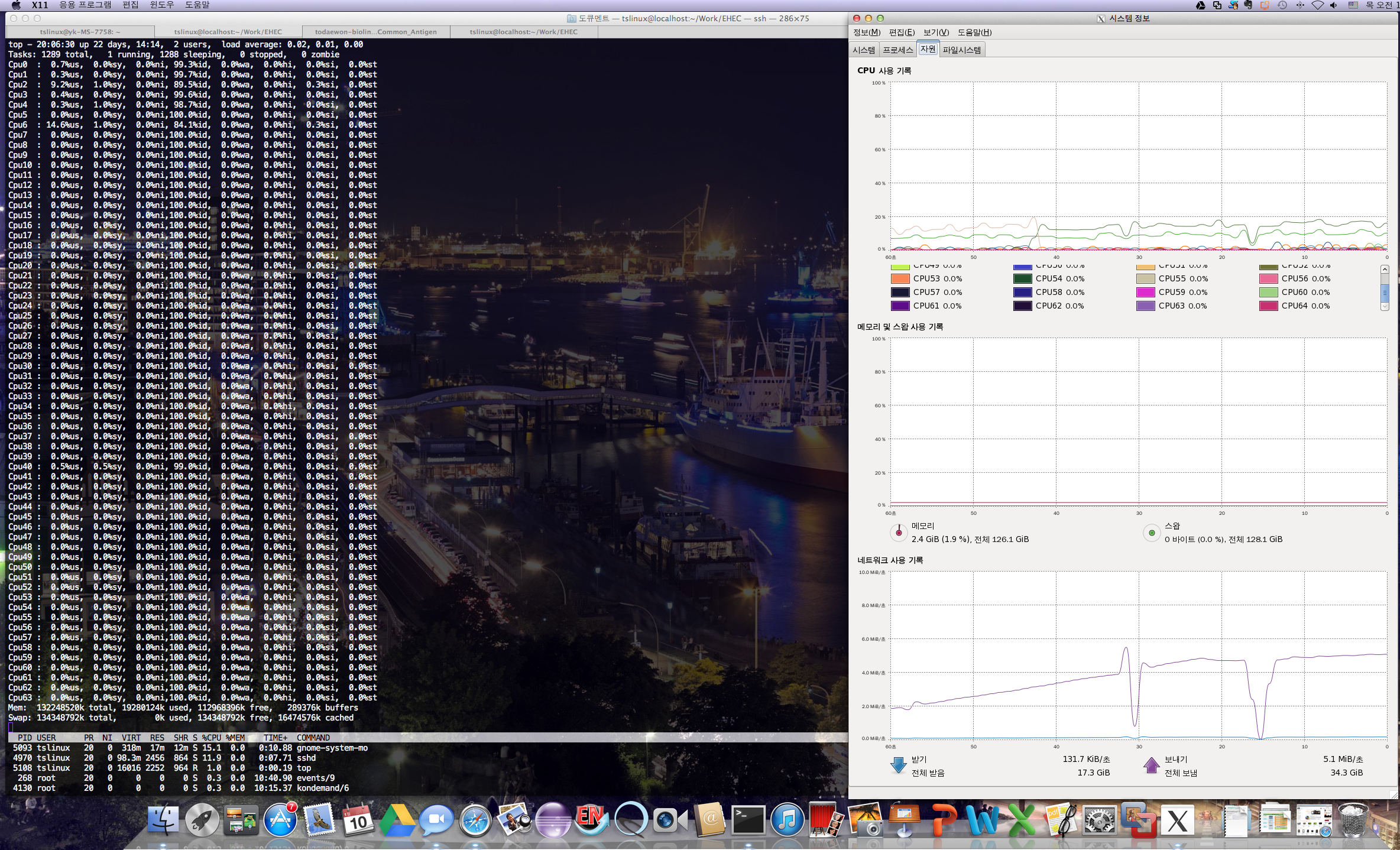Change CPU61 purple color swatch
This screenshot has height=850, width=1400.
point(900,306)
